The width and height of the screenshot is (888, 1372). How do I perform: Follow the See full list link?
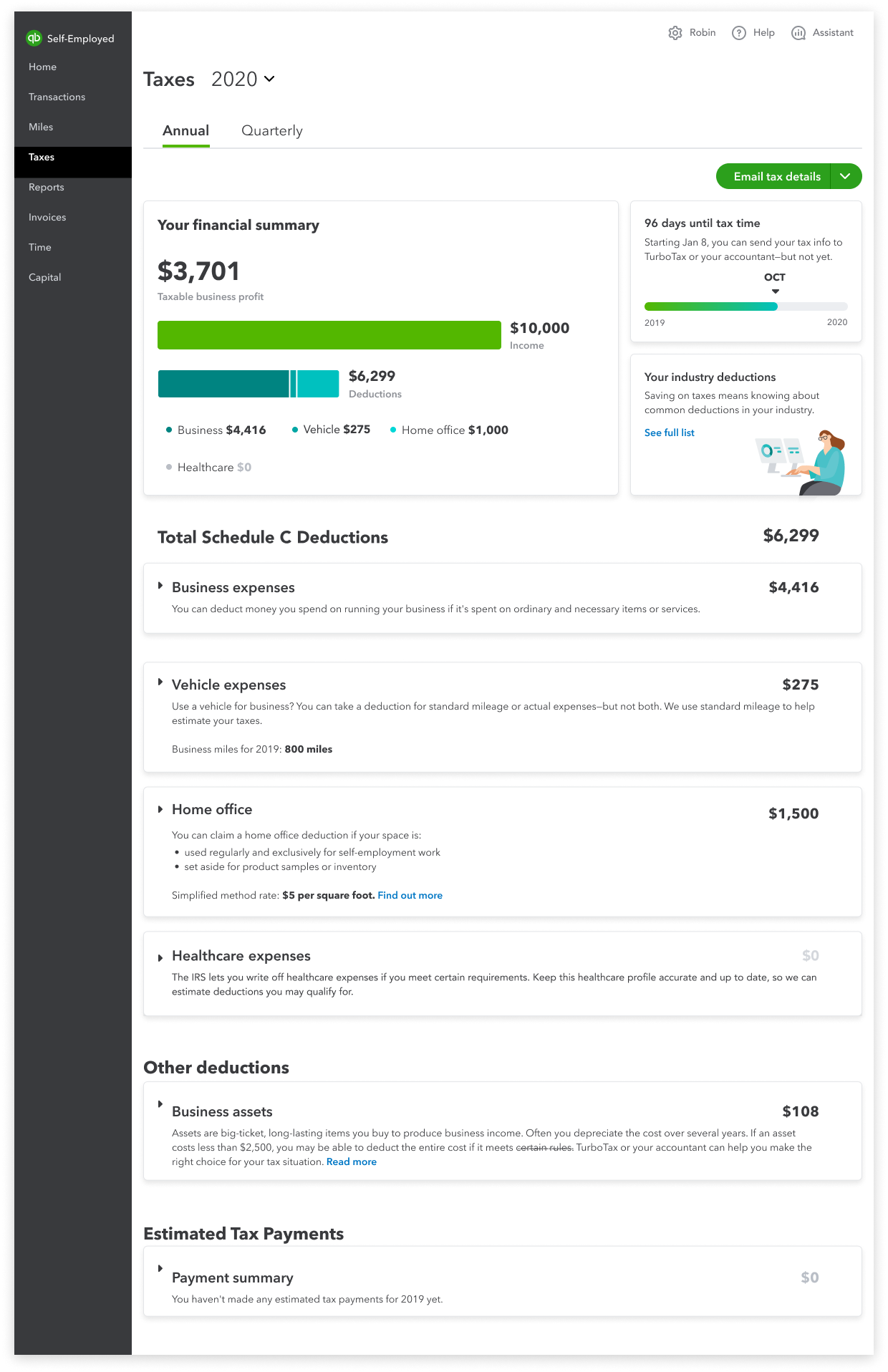669,433
